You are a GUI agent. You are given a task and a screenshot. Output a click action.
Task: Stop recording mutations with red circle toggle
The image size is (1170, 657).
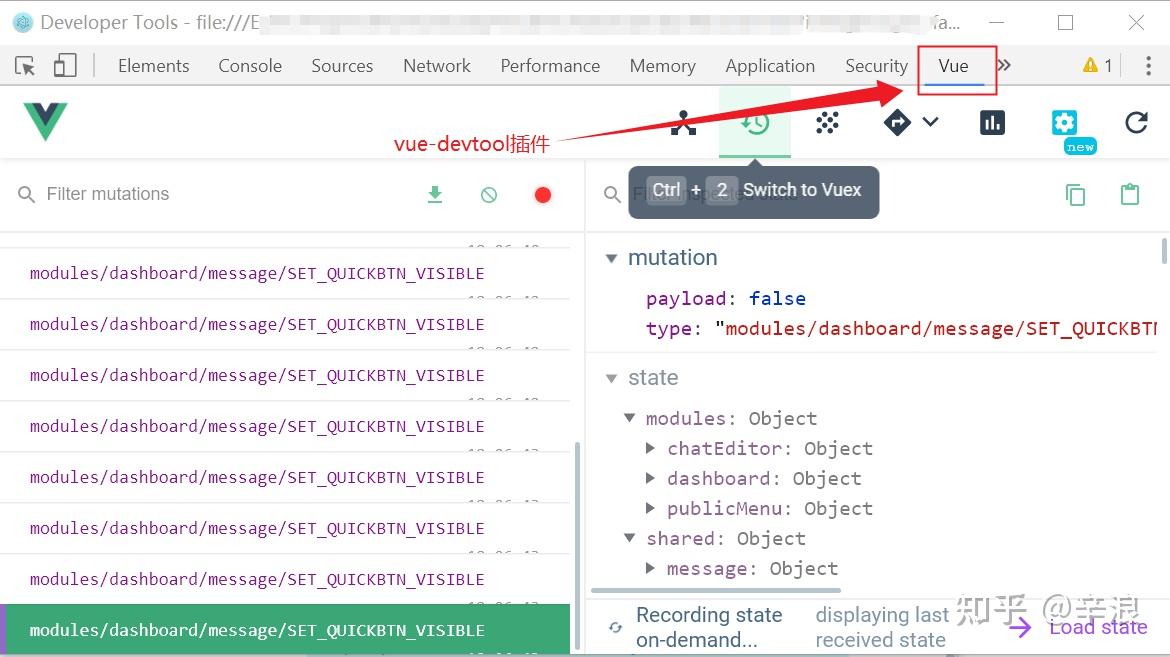click(543, 194)
